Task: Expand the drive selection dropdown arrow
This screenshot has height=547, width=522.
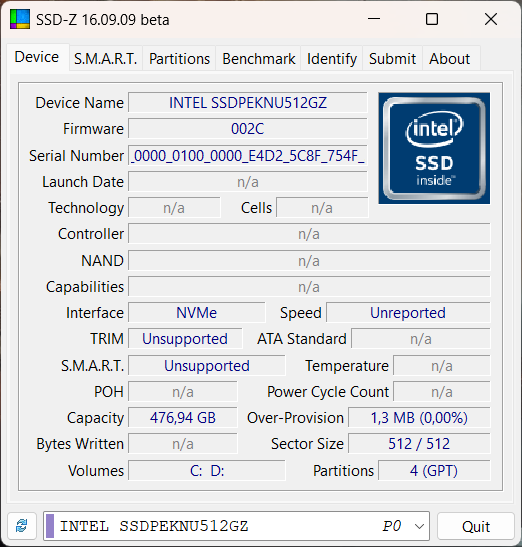Action: point(419,526)
